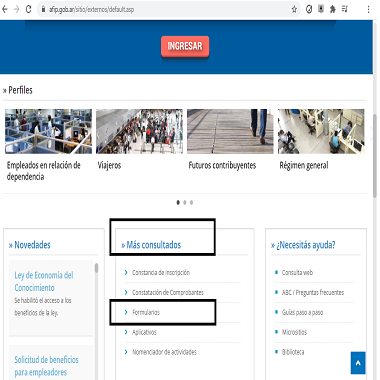Click the Más consultados heading
The image size is (380, 380).
click(x=154, y=245)
